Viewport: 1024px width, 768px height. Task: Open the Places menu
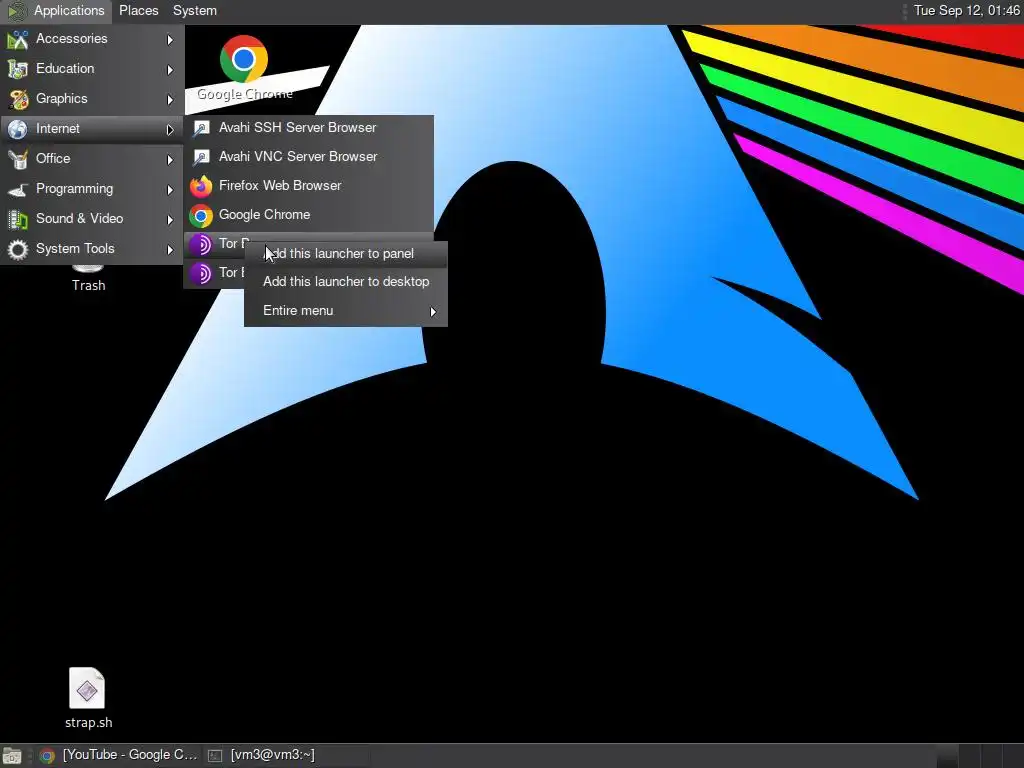[138, 10]
